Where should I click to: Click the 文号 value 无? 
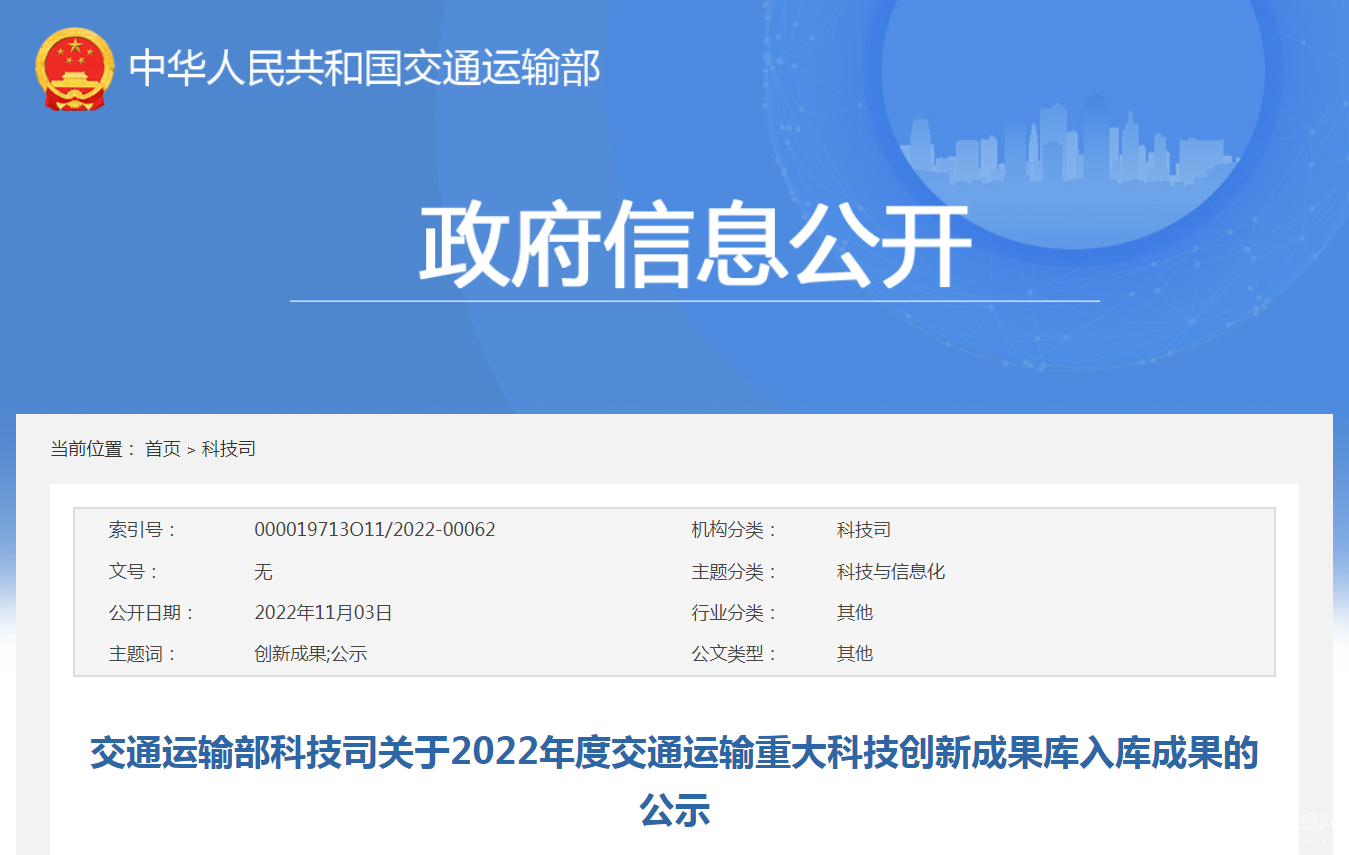click(x=264, y=572)
